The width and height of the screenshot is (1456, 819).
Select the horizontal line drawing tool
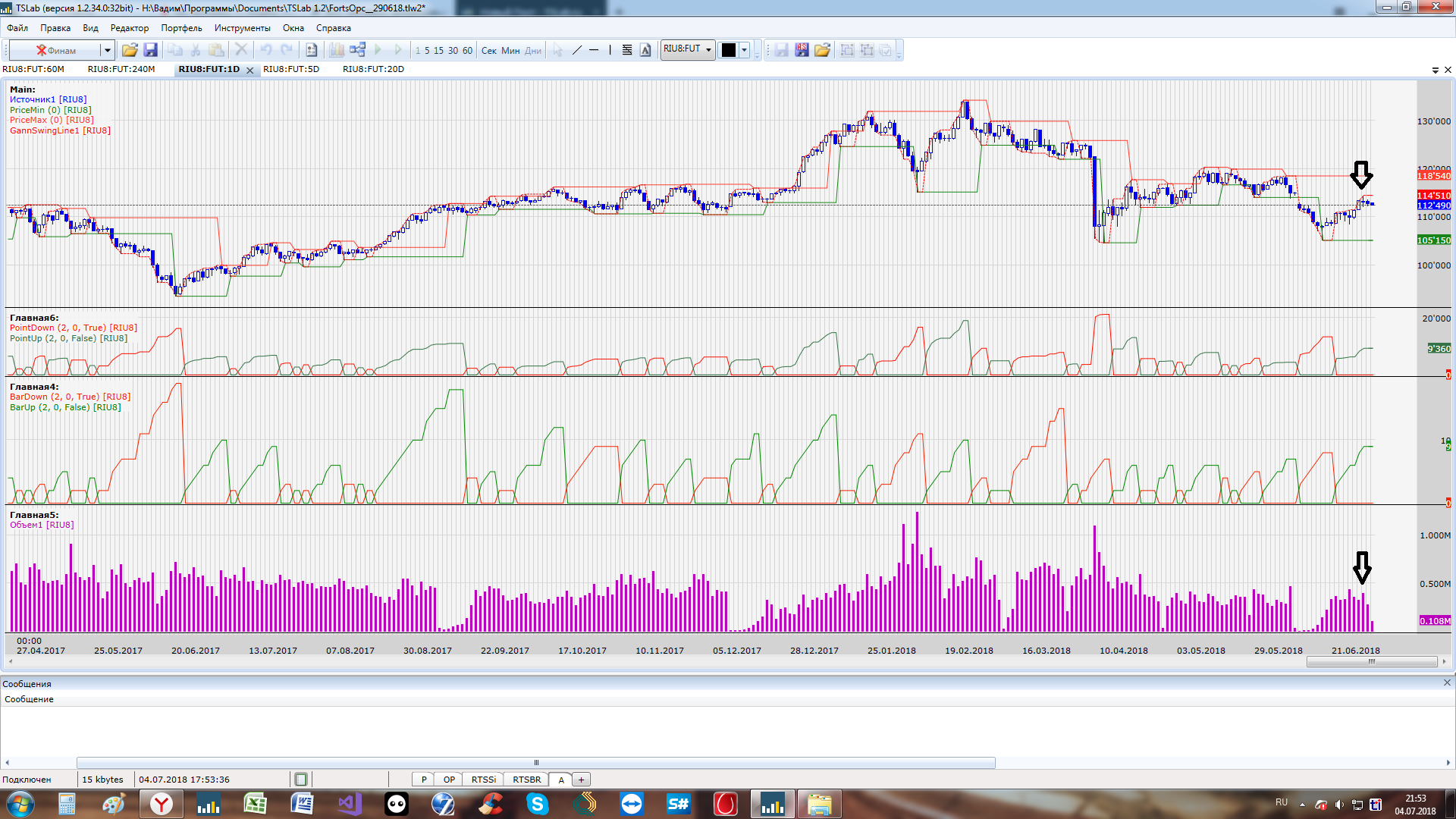(594, 50)
